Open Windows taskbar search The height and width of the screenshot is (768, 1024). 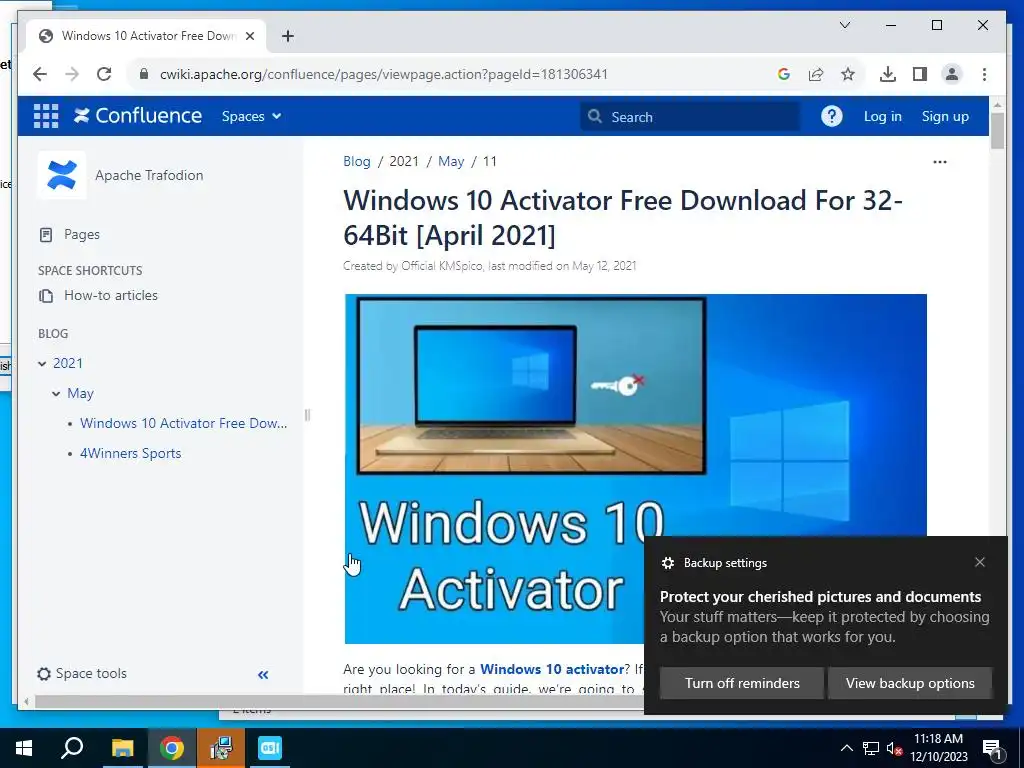(x=72, y=748)
